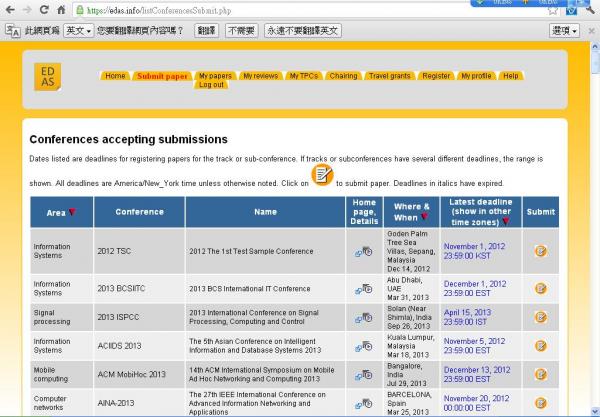The image size is (600, 417).
Task: Open home page details for AINA-2013
Action: [364, 403]
